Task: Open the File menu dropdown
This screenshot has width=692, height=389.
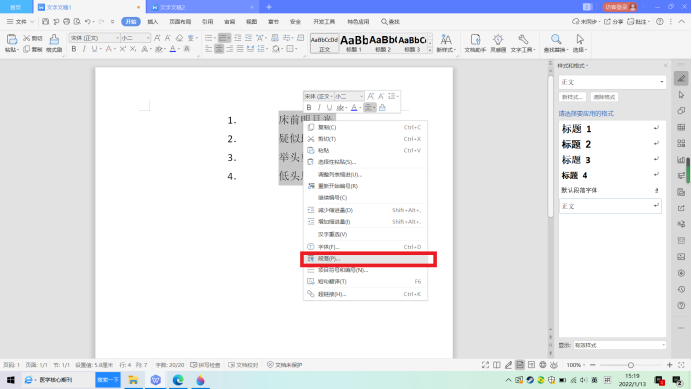Action: click(20, 22)
